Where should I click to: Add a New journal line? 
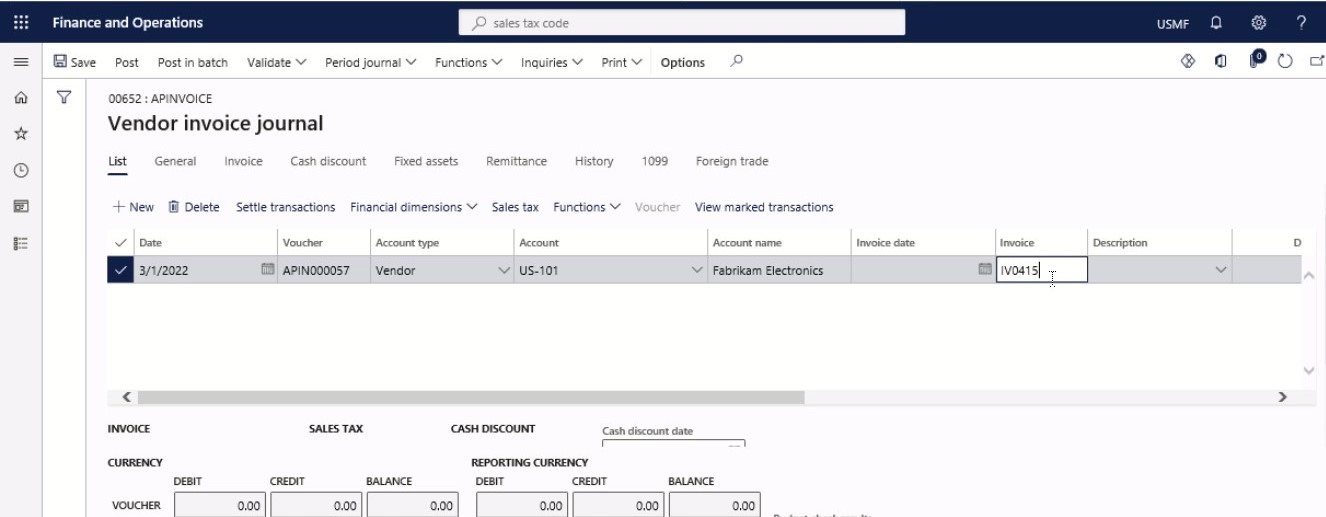point(133,207)
